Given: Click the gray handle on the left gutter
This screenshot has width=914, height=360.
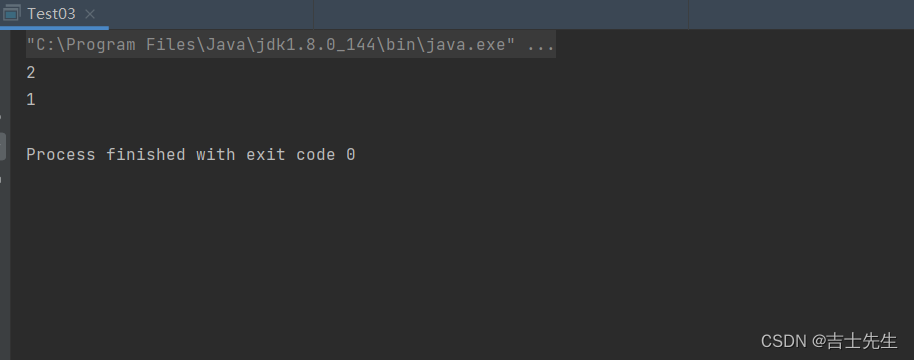Looking at the screenshot, I should pos(2,146).
